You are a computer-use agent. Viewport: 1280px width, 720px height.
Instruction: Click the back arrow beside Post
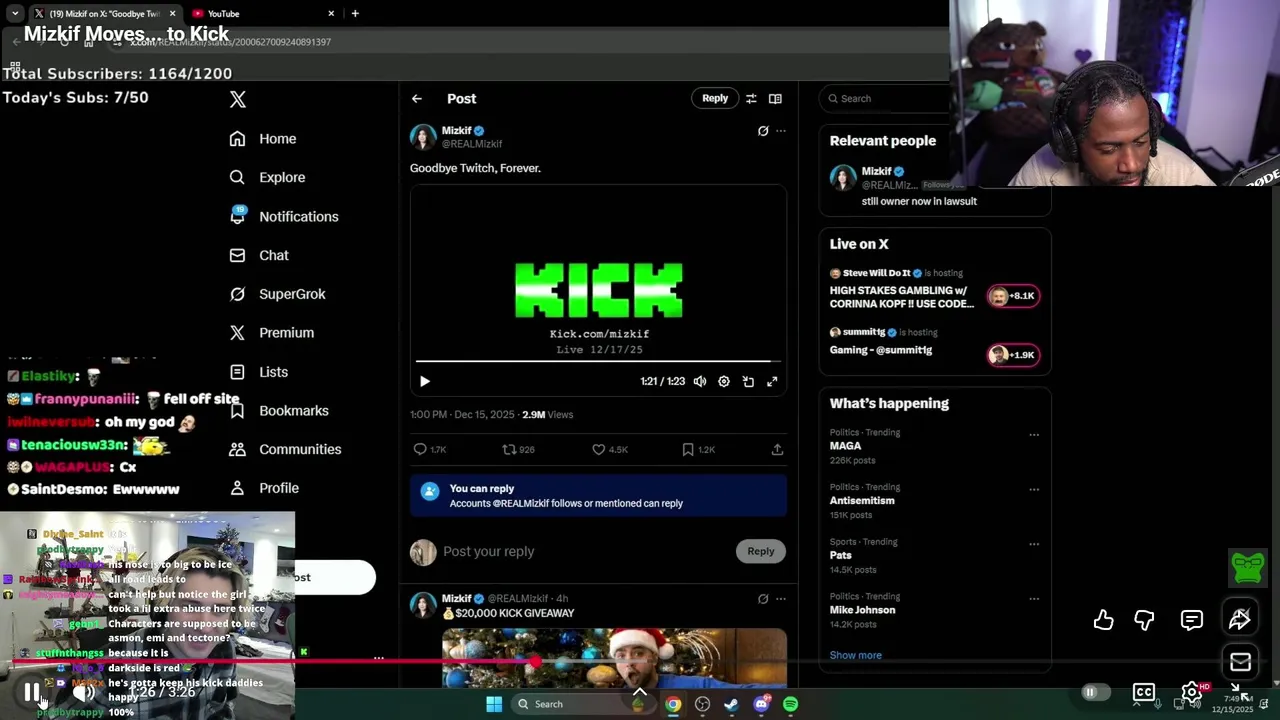(x=417, y=98)
